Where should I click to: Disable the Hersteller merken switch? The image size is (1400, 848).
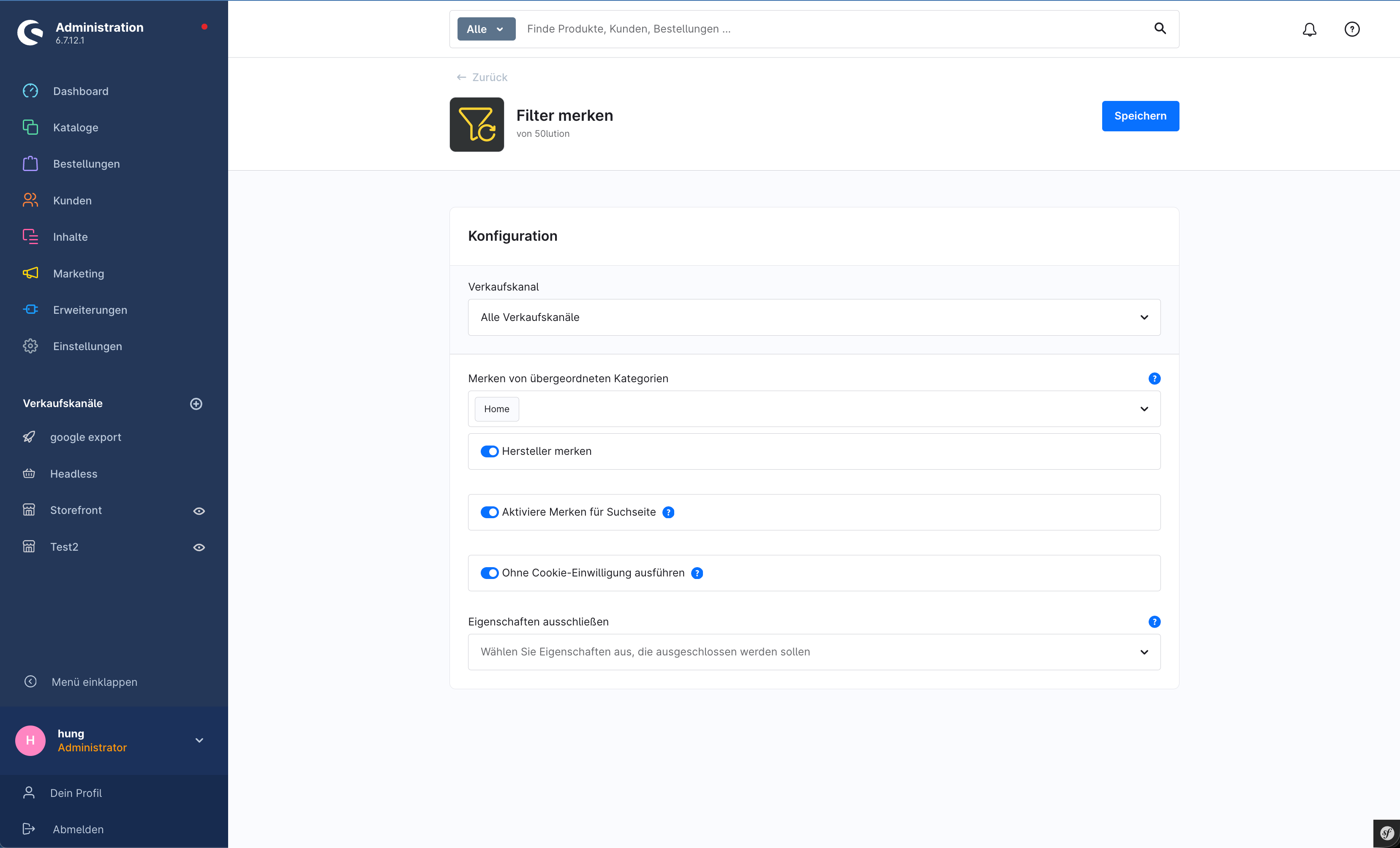489,451
